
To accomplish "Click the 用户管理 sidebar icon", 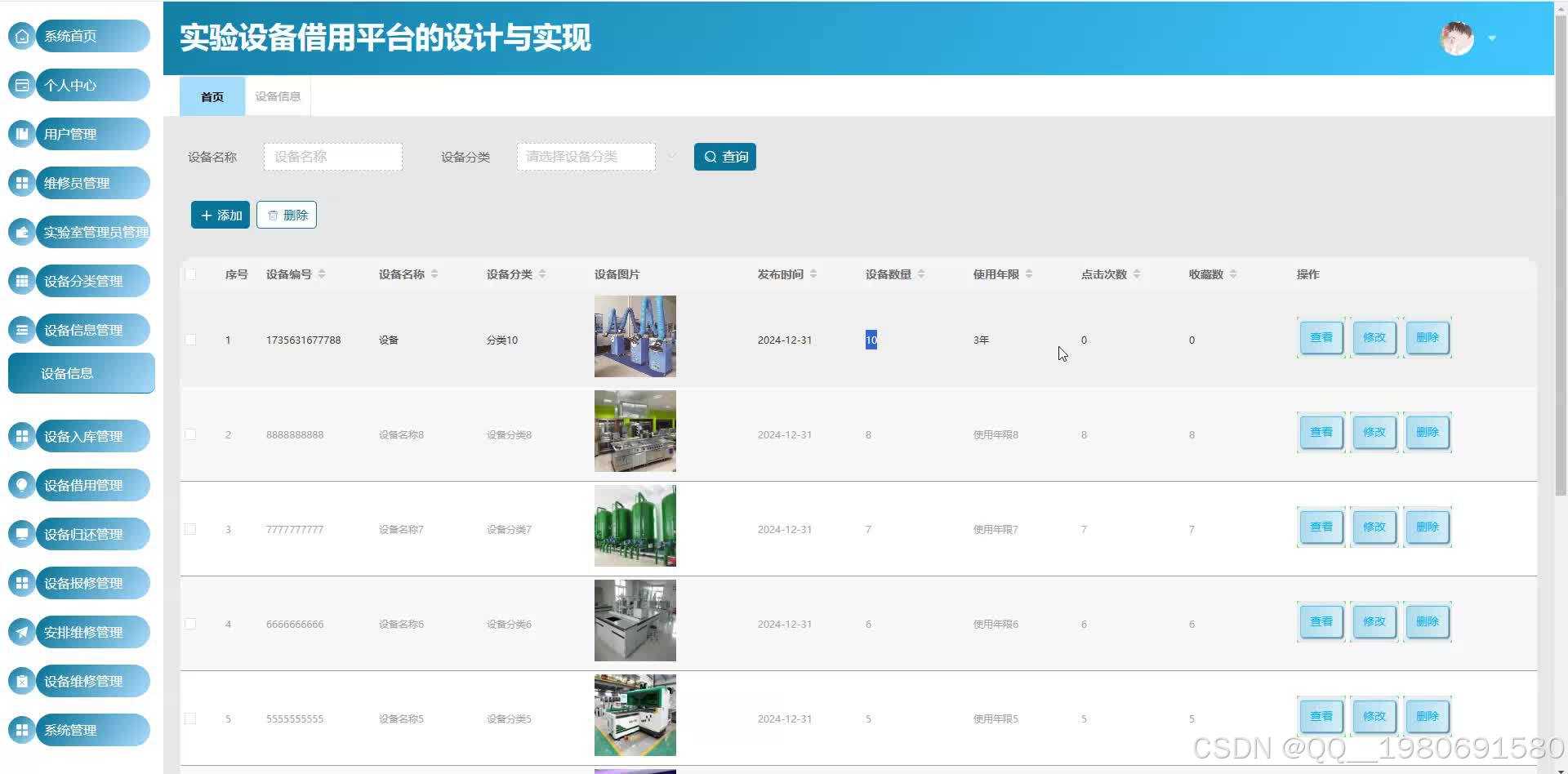I will click(x=21, y=134).
